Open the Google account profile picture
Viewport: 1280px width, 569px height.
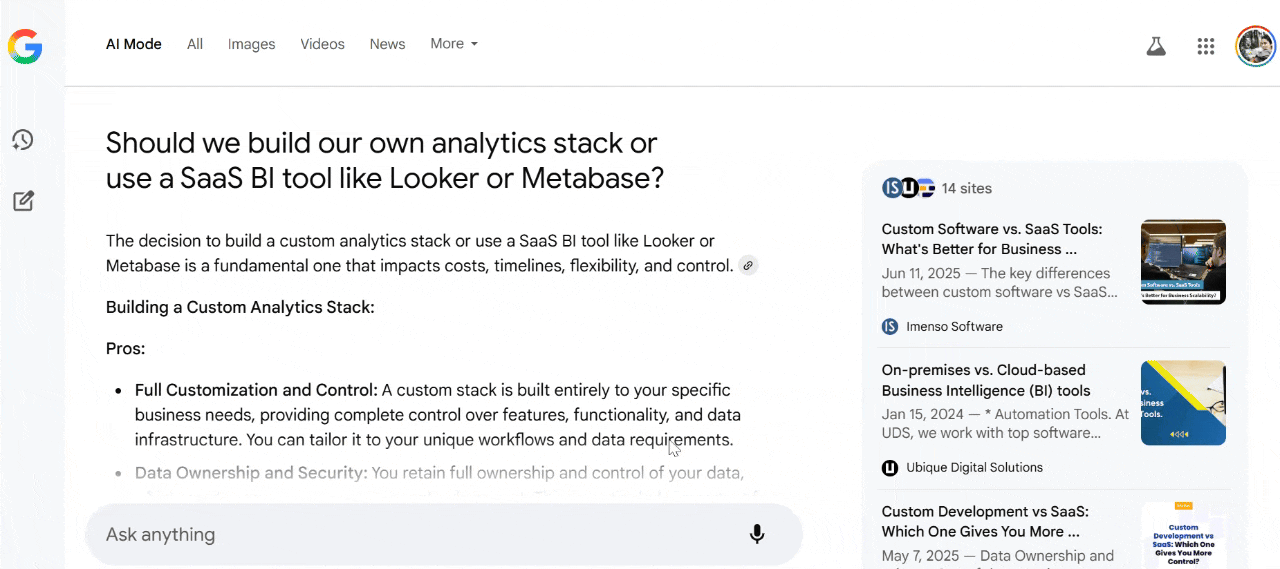1255,46
